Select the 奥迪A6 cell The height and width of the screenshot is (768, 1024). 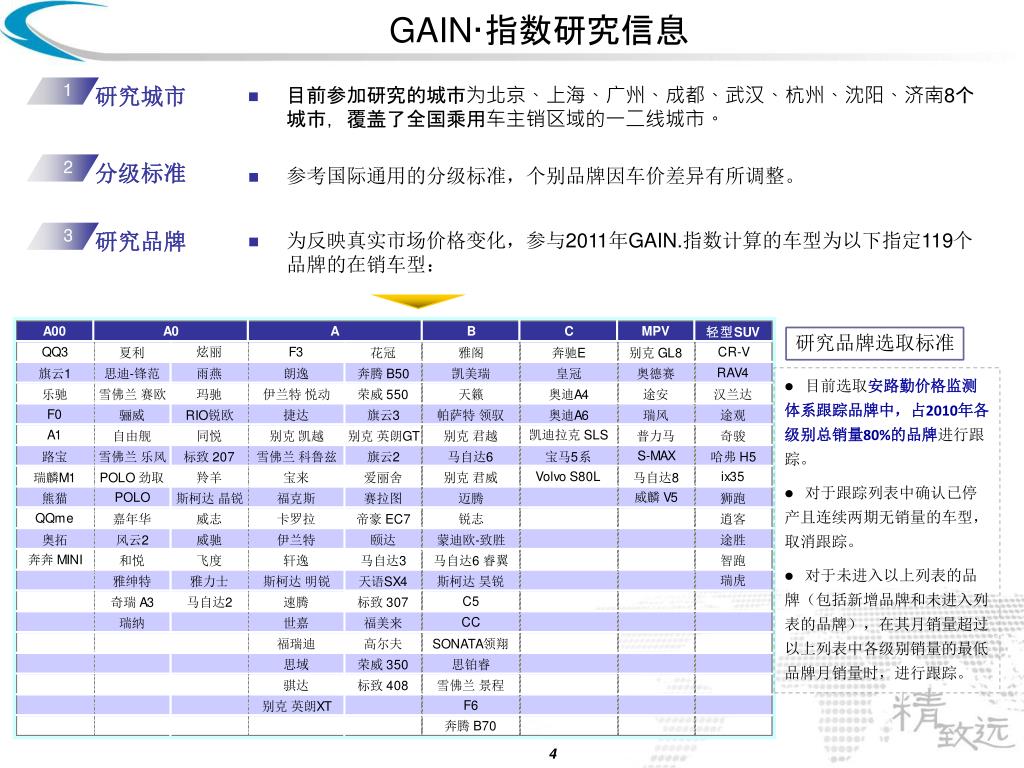coord(569,415)
